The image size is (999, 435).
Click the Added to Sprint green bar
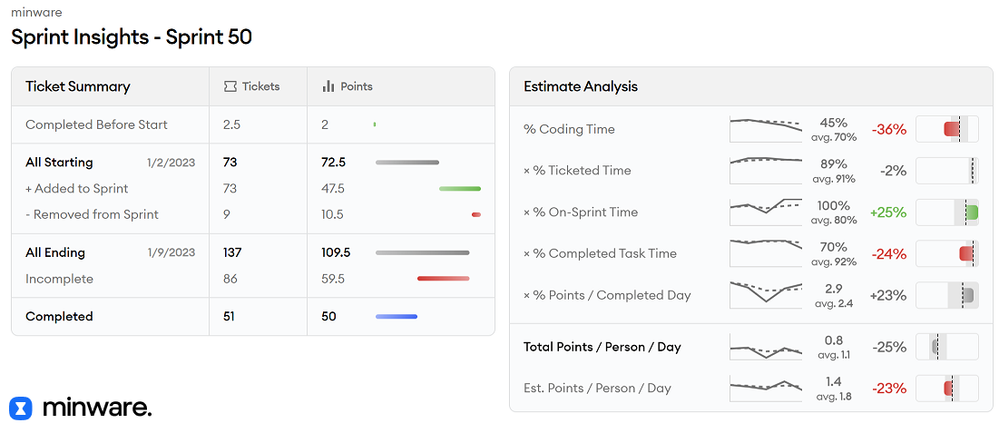tap(460, 189)
